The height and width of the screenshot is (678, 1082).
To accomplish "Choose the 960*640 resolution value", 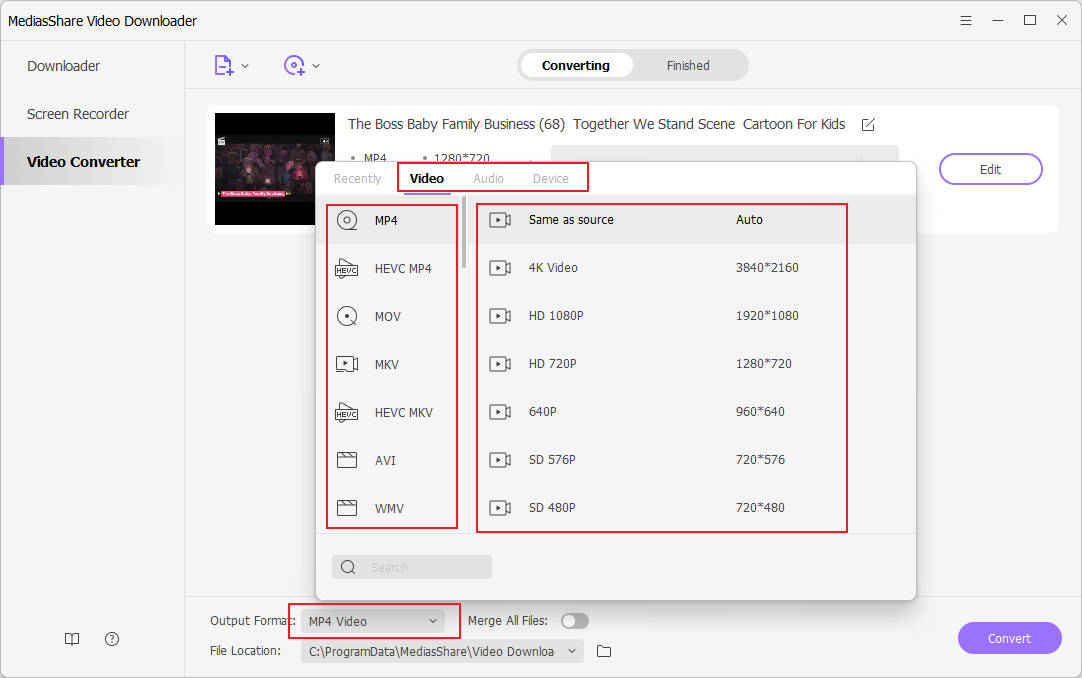I will [760, 412].
